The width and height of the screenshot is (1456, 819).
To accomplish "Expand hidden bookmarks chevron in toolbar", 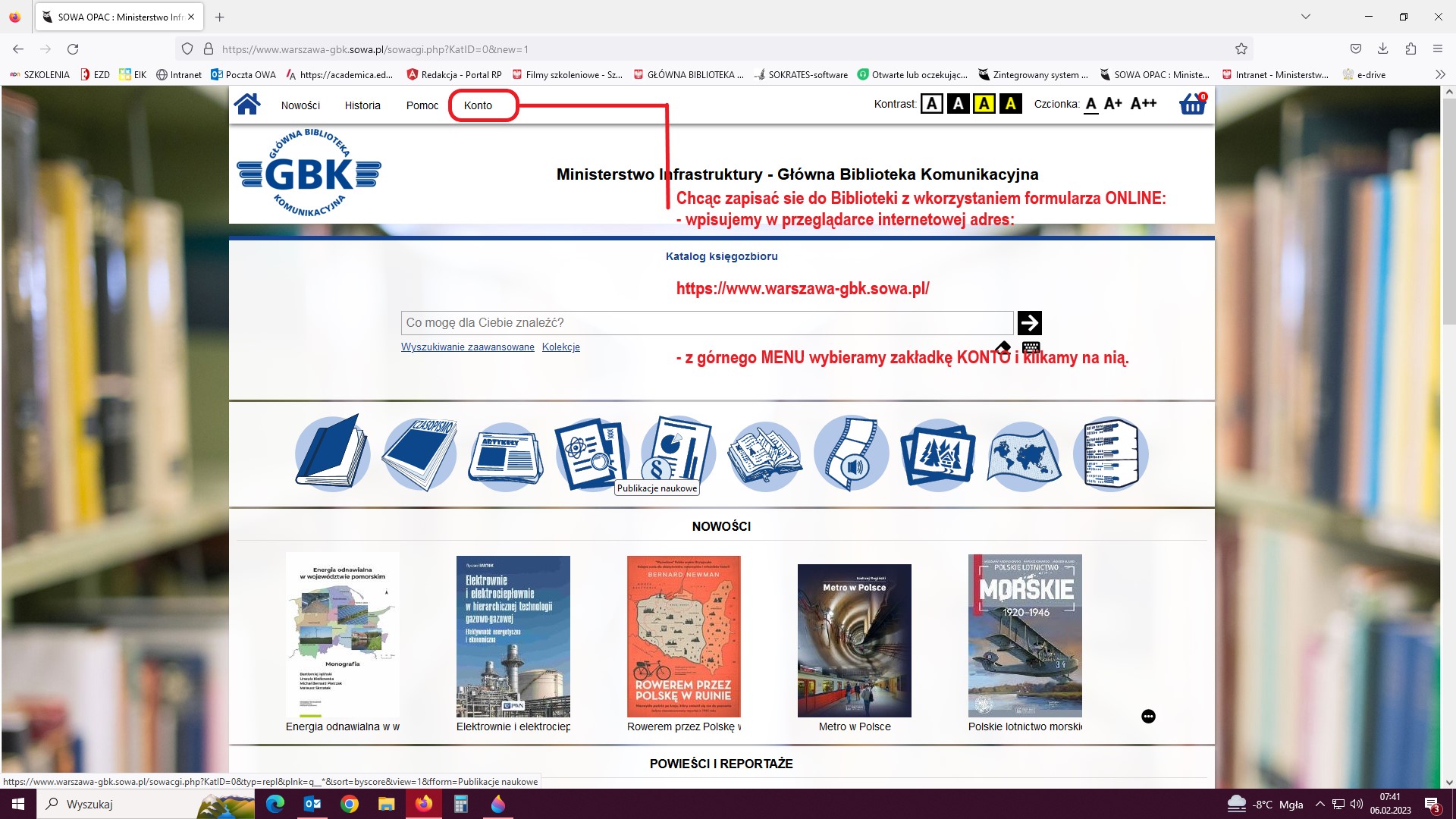I will tap(1439, 74).
